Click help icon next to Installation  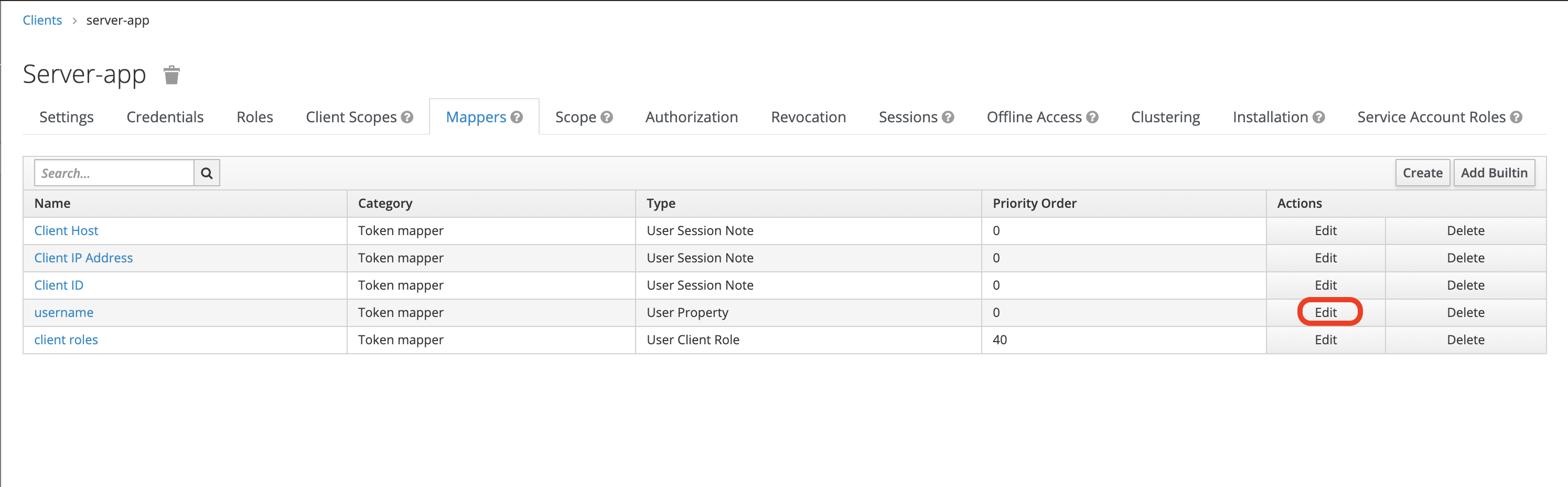1318,117
